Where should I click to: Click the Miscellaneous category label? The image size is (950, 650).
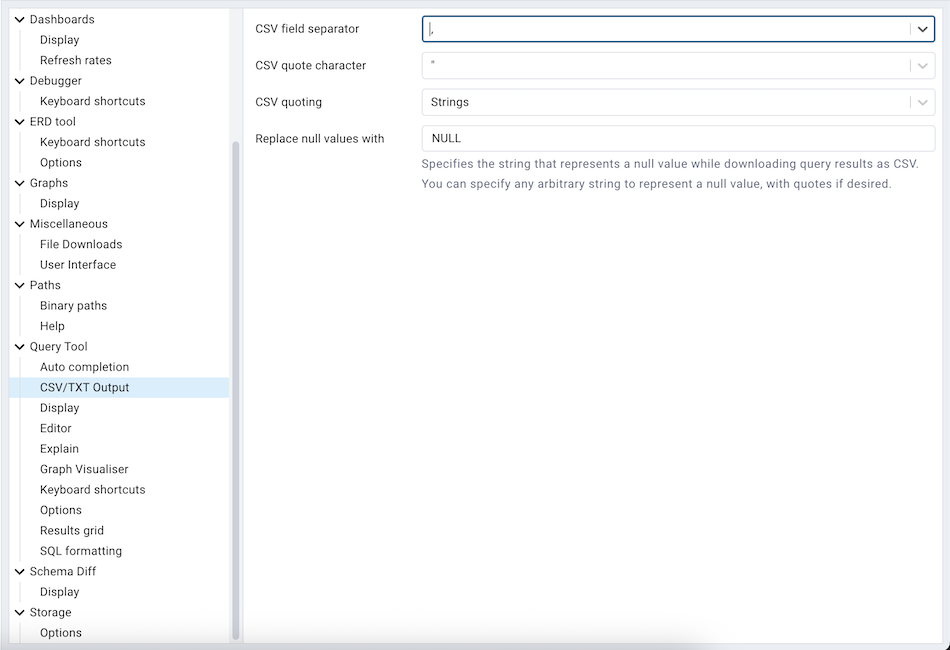coord(68,224)
